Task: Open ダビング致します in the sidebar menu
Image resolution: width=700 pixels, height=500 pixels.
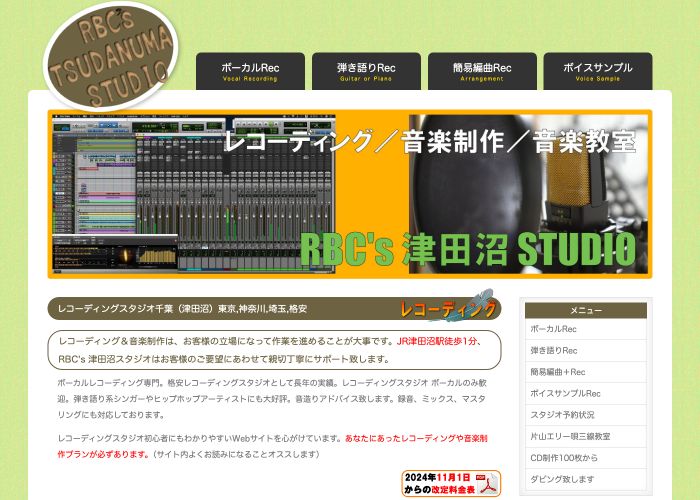Action: click(x=586, y=479)
